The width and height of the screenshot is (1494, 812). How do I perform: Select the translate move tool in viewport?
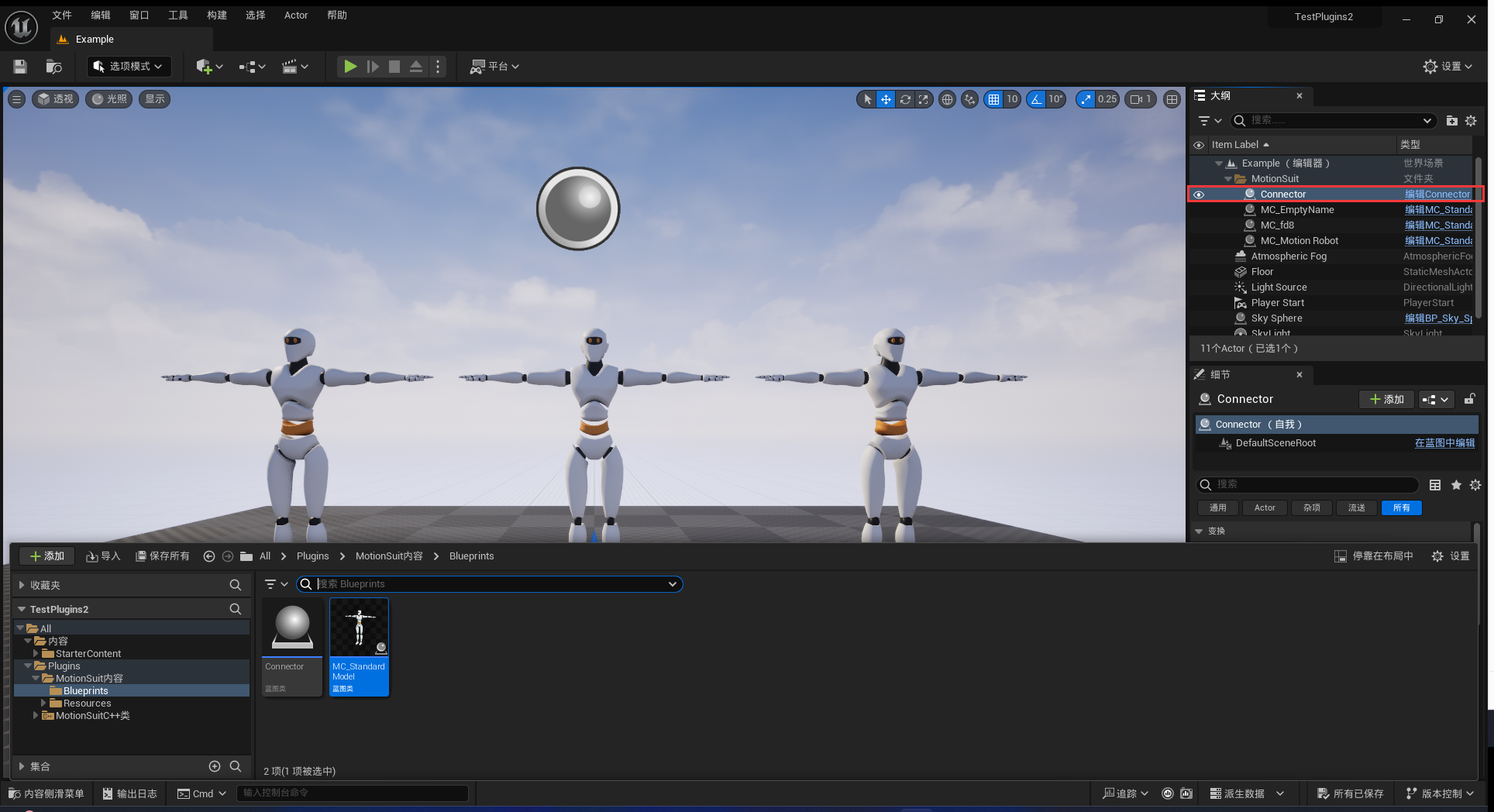tap(886, 99)
